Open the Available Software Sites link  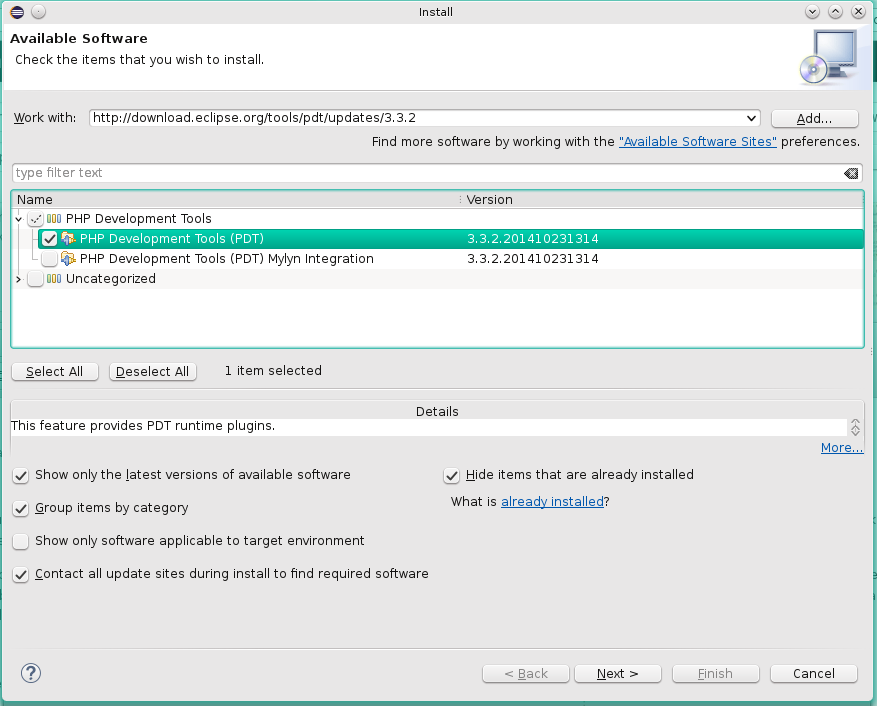pyautogui.click(x=697, y=142)
